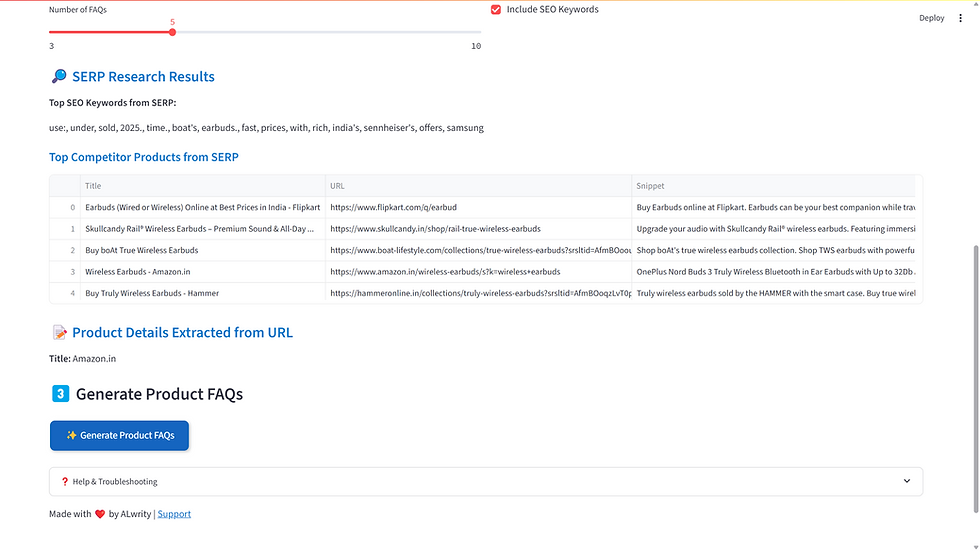Screen dimensions: 980x551
Task: Click the Top SEO Keywords from SERP label
Action: pyautogui.click(x=112, y=102)
